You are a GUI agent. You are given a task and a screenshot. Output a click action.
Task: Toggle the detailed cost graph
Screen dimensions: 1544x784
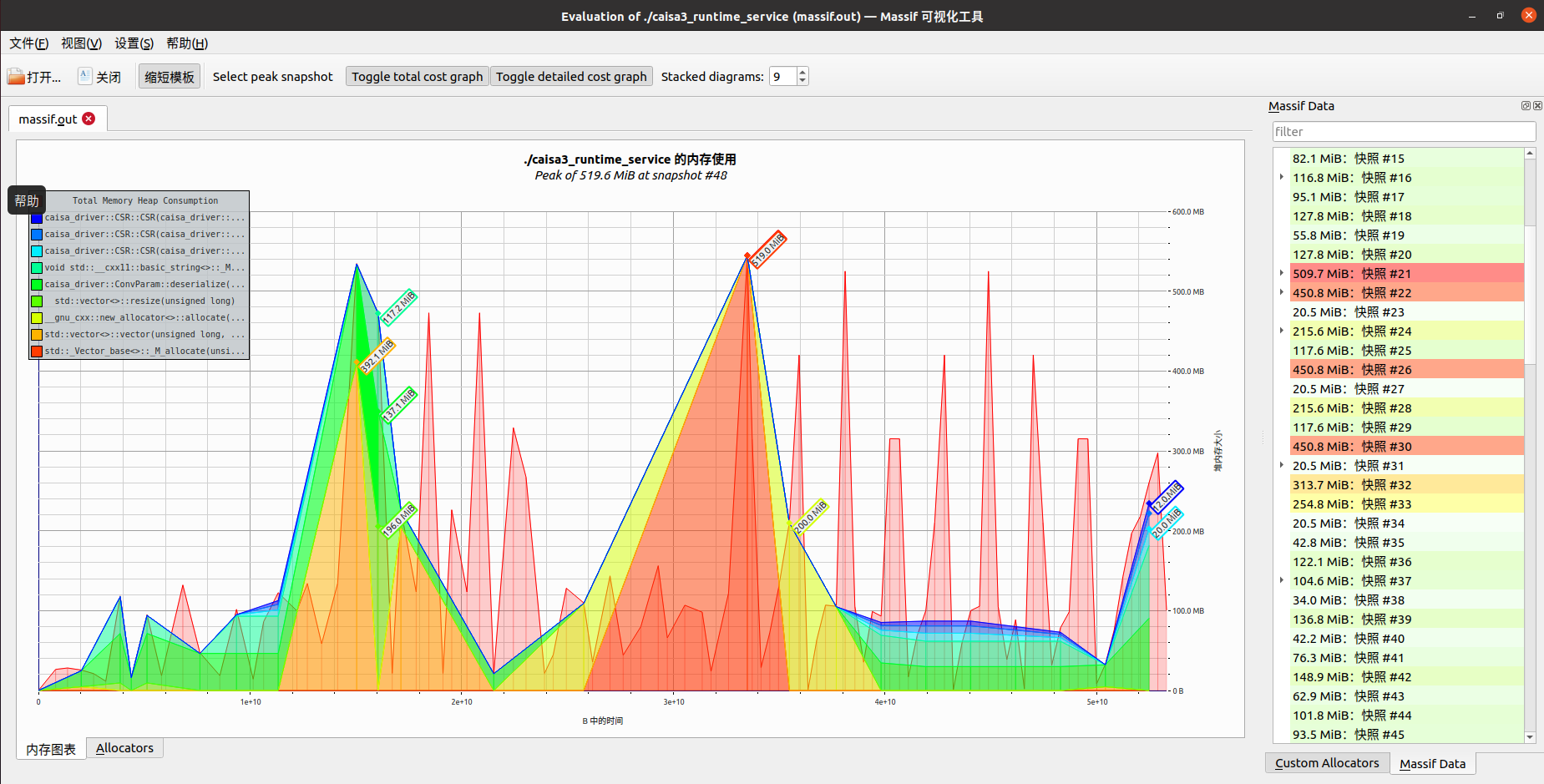tap(571, 77)
